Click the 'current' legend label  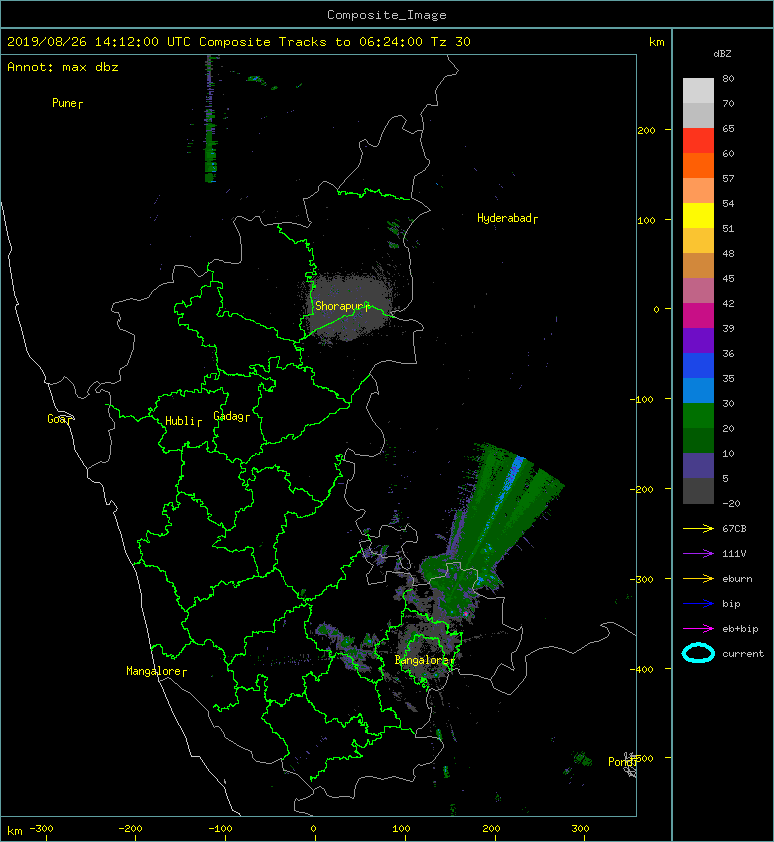pyautogui.click(x=743, y=654)
